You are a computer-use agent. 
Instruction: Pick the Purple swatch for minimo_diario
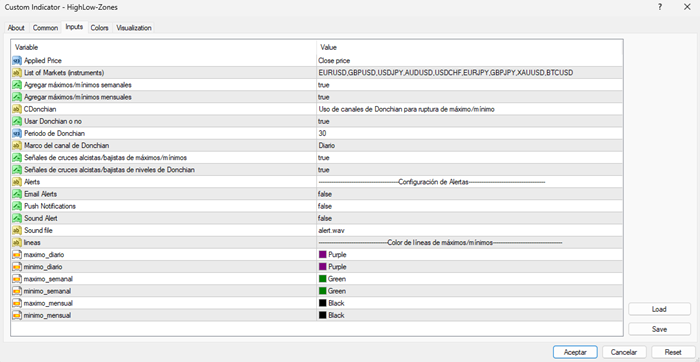323,266
